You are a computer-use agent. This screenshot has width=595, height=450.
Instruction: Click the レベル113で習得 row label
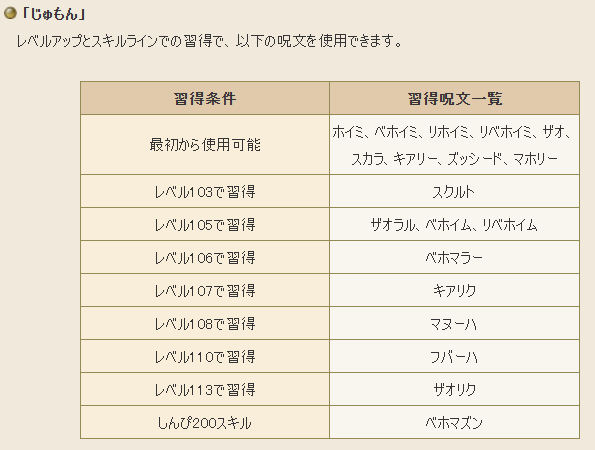click(x=205, y=389)
